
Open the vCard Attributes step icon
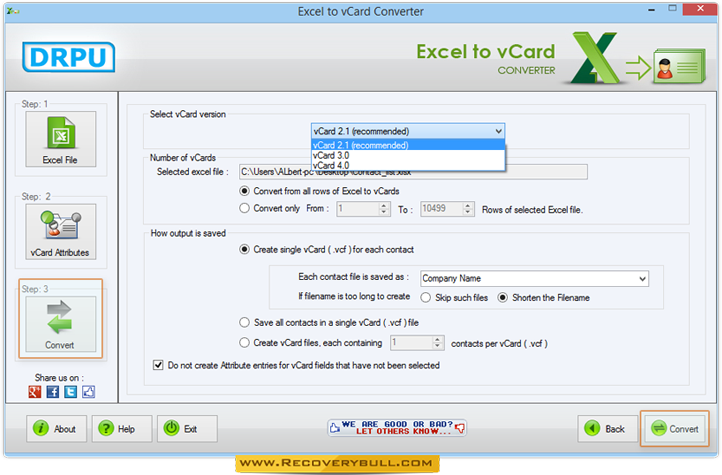61,232
